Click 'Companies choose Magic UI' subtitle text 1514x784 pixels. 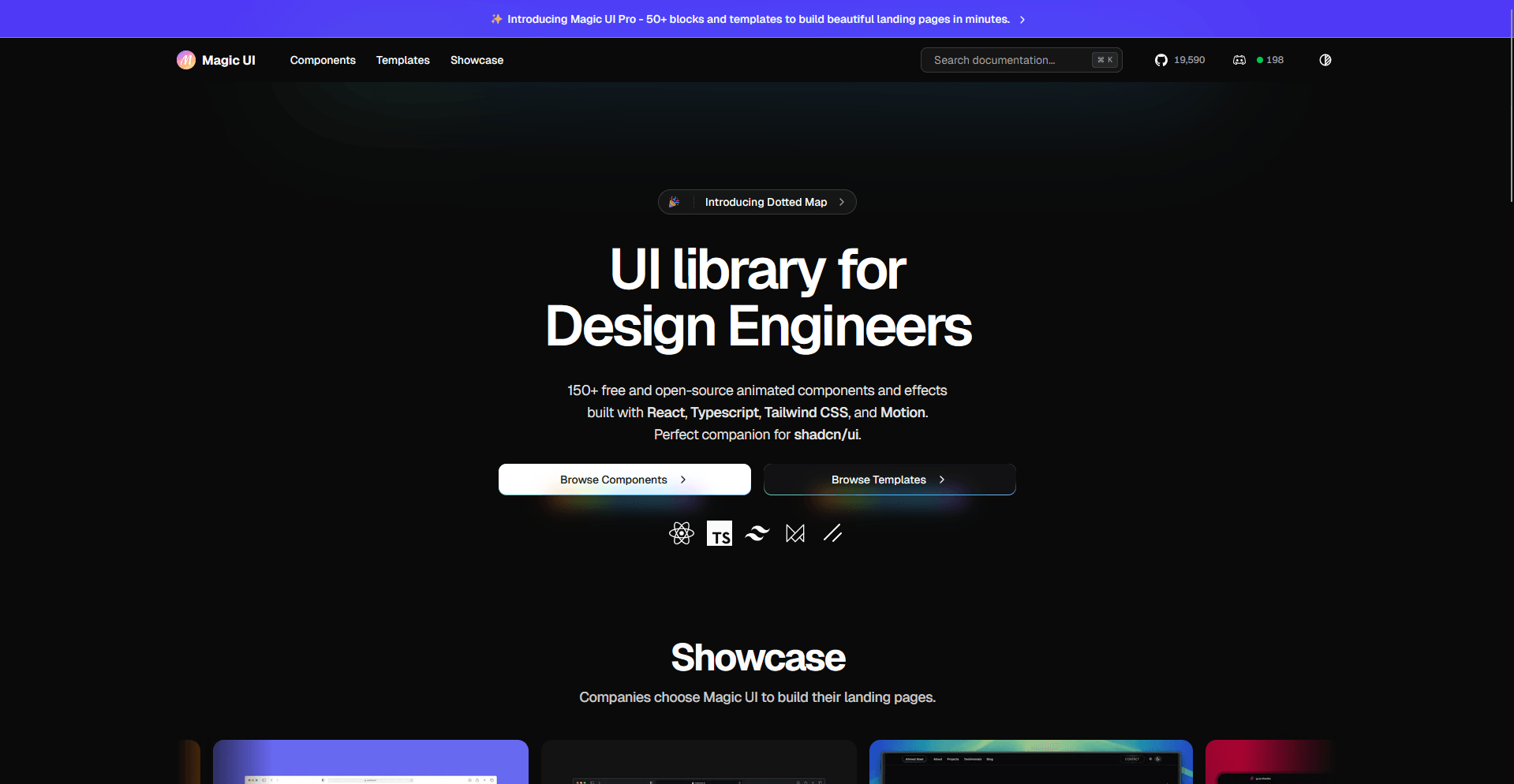tap(757, 697)
